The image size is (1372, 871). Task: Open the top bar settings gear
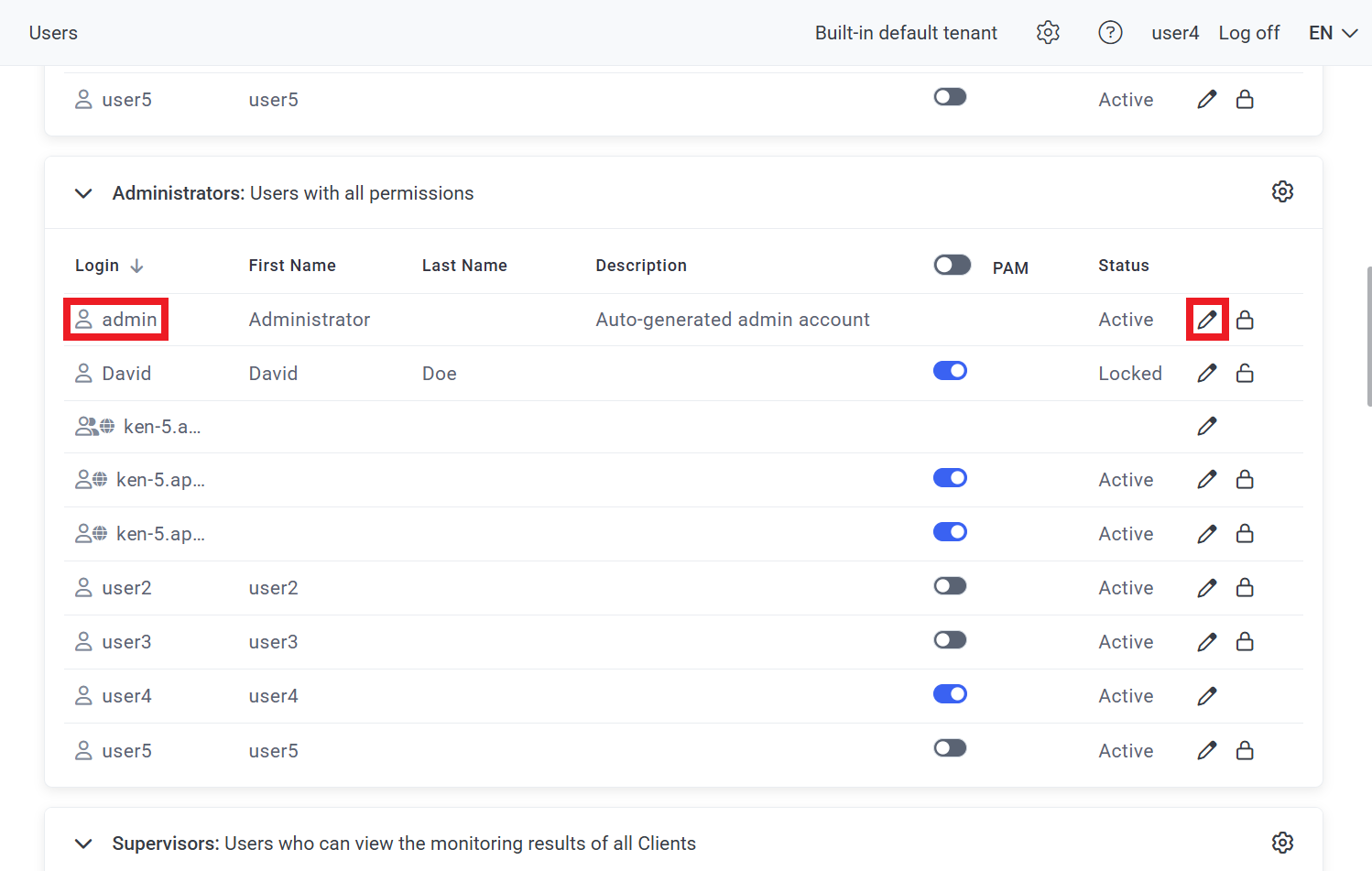[x=1048, y=33]
